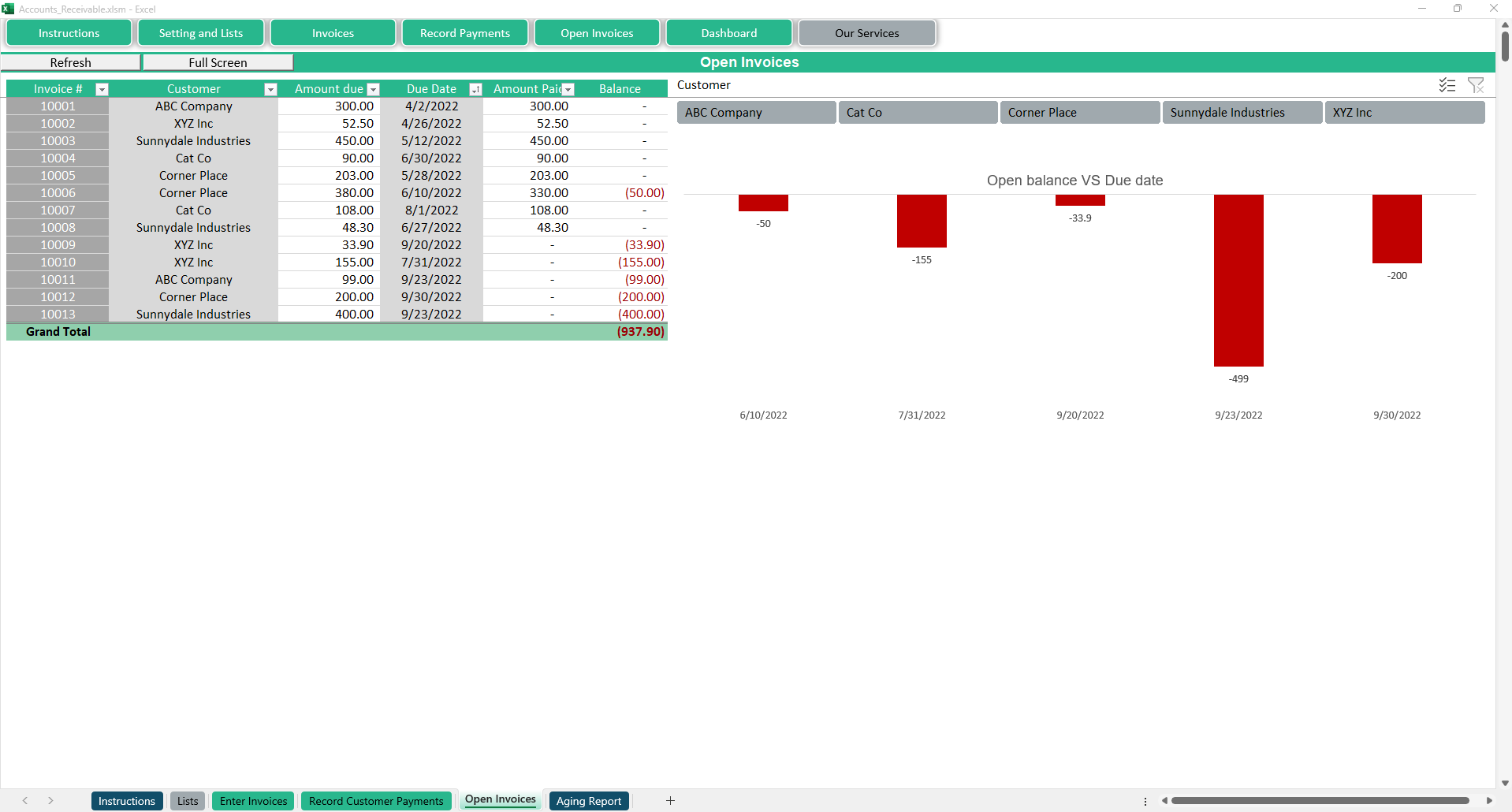Image resolution: width=1512 pixels, height=812 pixels.
Task: Click the Dashboard navigation button
Action: (728, 33)
